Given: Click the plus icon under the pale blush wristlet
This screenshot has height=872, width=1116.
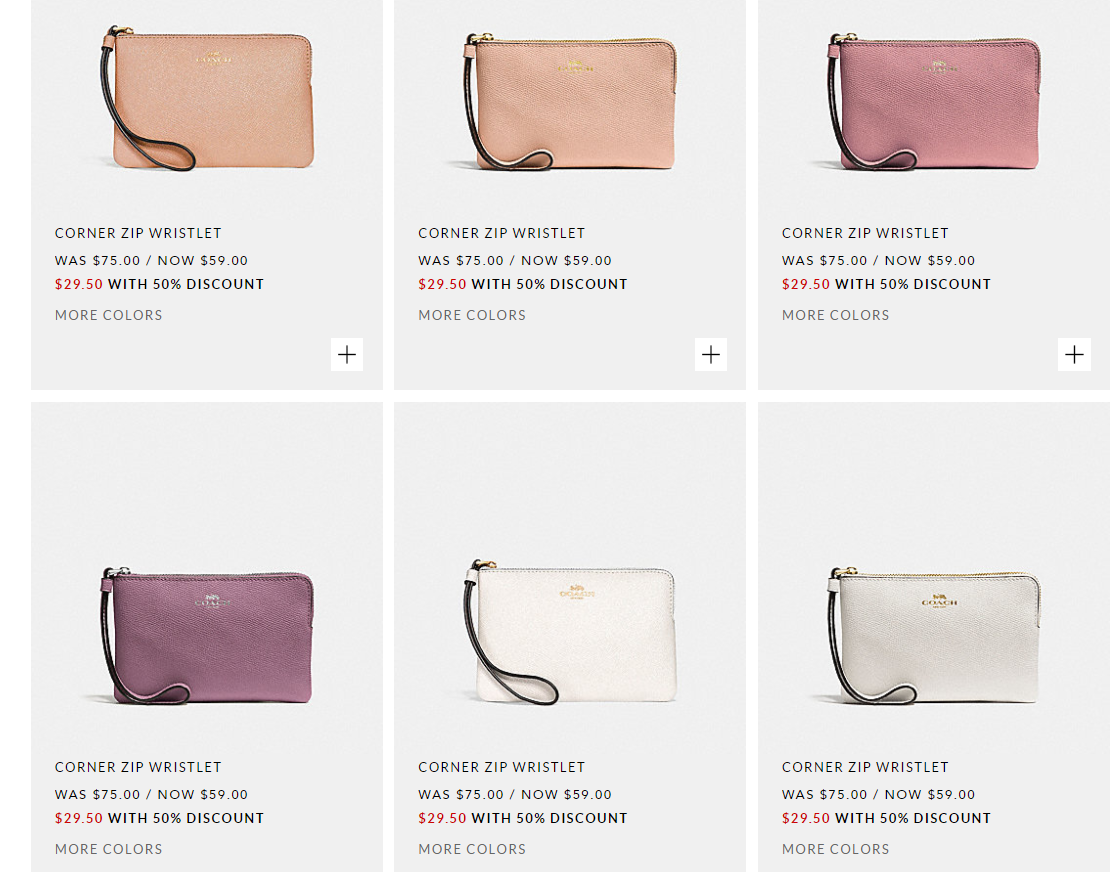Looking at the screenshot, I should [x=711, y=354].
